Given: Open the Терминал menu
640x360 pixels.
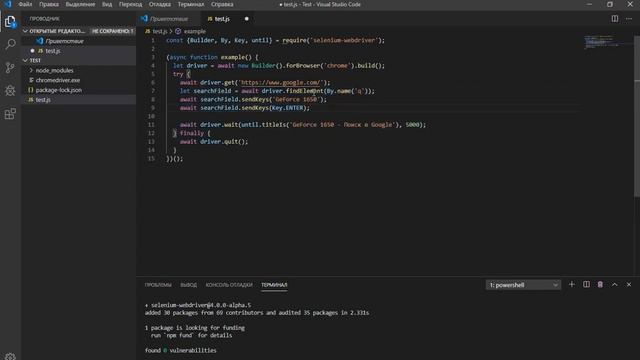Looking at the screenshot, I should click(191, 4).
